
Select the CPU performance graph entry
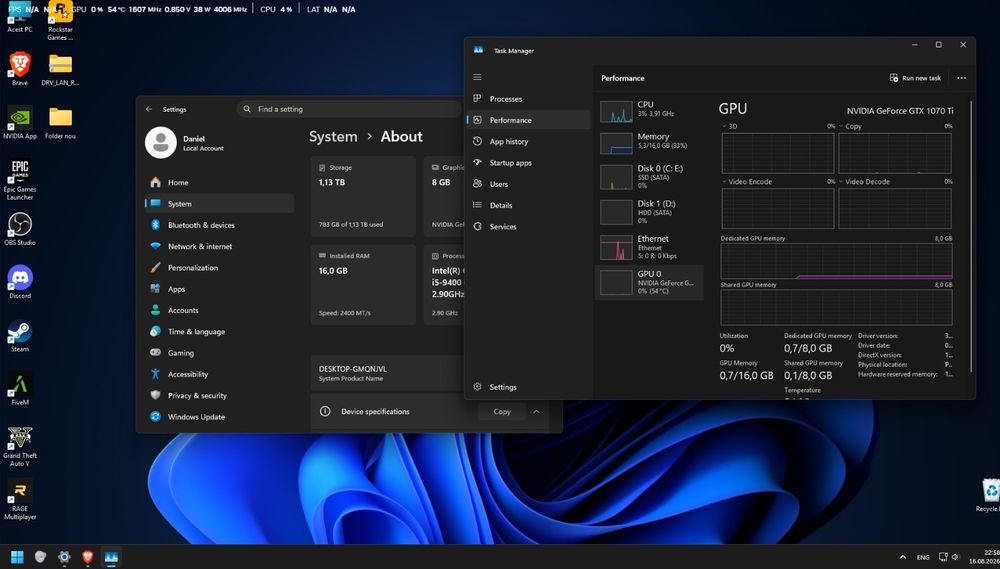(x=649, y=111)
